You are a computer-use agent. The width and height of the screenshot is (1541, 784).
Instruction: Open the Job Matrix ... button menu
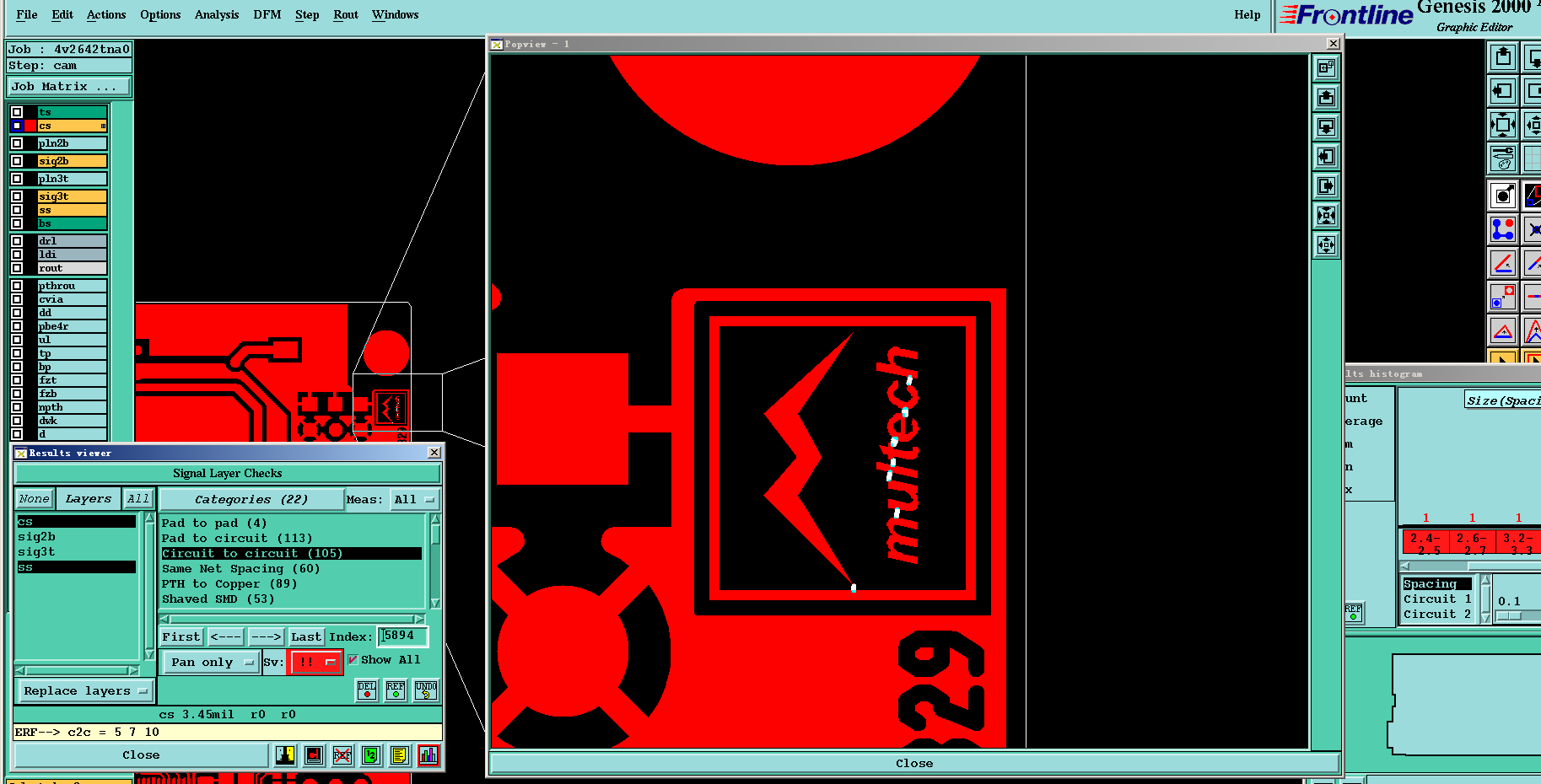(x=69, y=87)
